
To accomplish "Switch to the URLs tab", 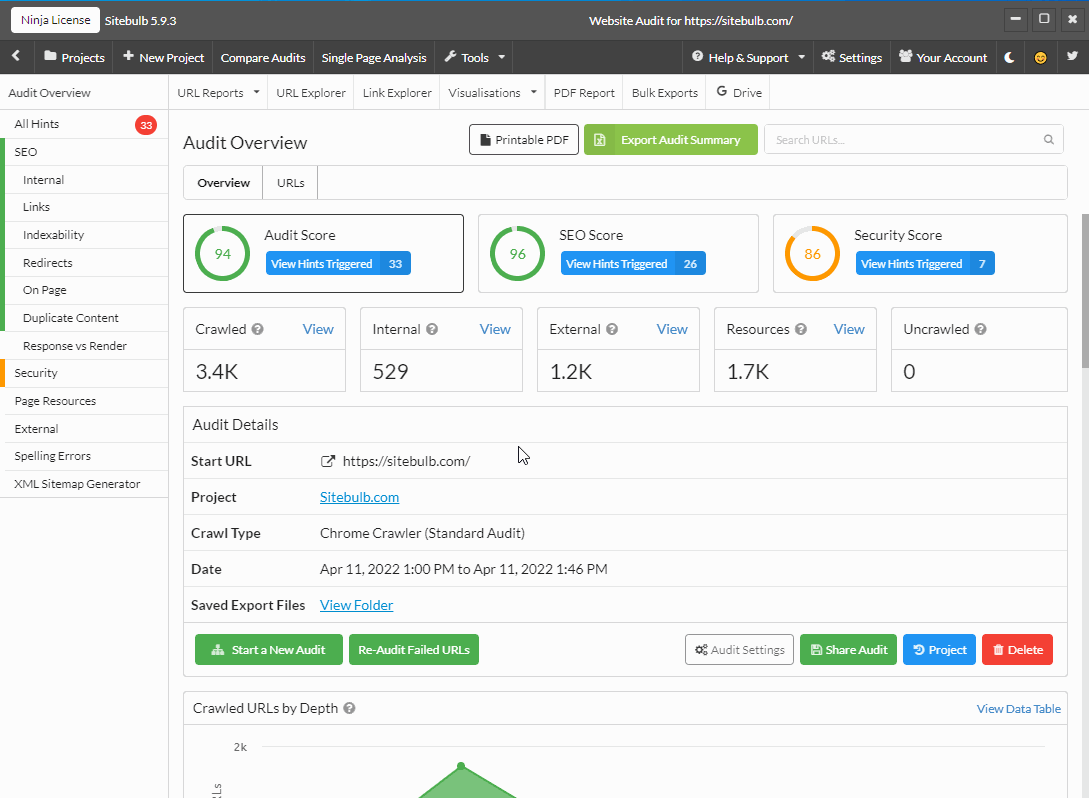I will (x=290, y=183).
